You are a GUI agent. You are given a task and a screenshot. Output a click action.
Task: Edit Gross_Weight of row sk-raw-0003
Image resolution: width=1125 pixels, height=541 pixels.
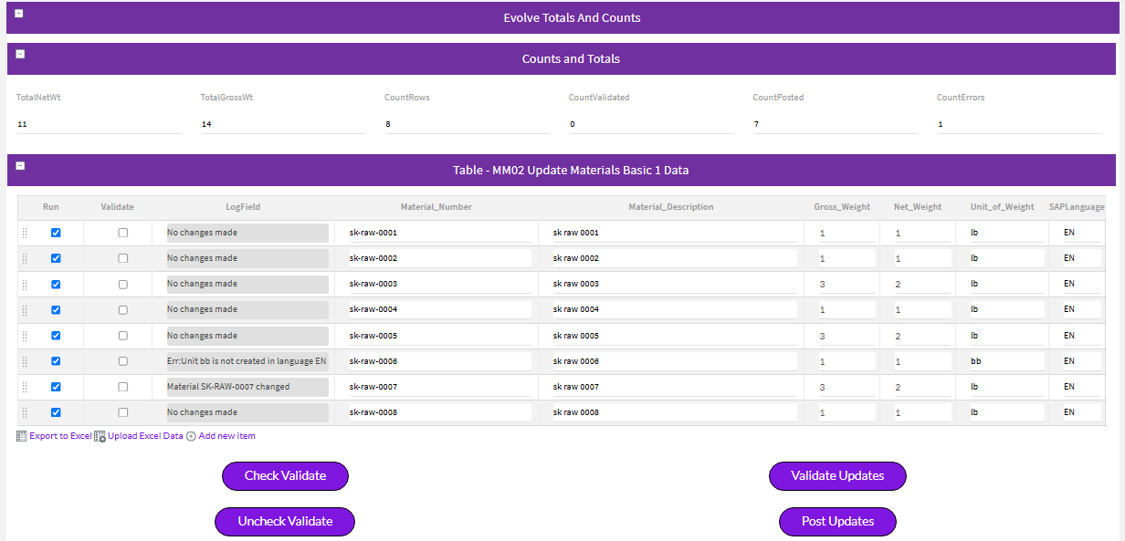point(847,285)
